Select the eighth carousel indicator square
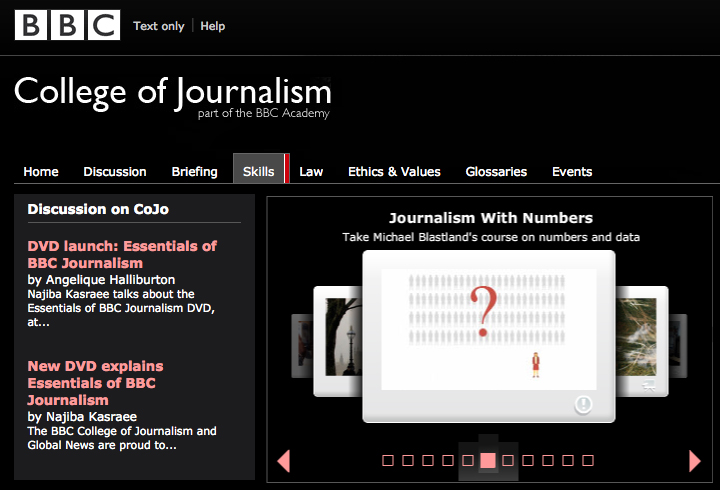Image resolution: width=720 pixels, height=490 pixels. click(528, 460)
